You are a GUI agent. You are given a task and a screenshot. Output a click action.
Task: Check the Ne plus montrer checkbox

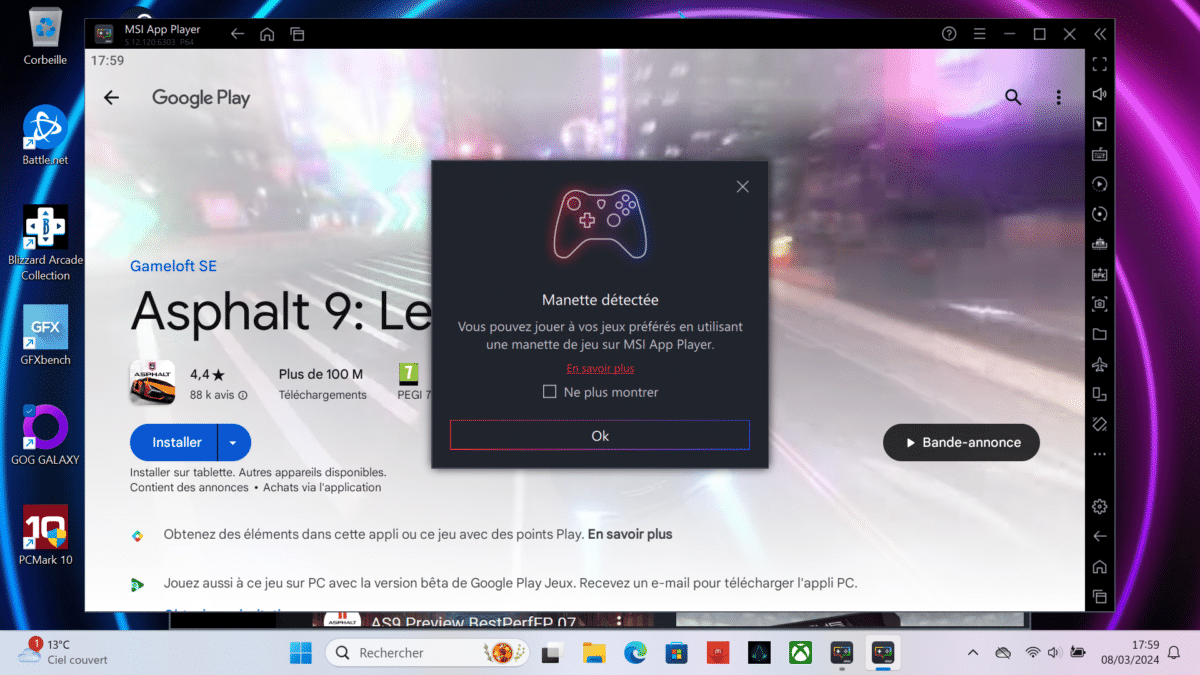[x=549, y=392]
